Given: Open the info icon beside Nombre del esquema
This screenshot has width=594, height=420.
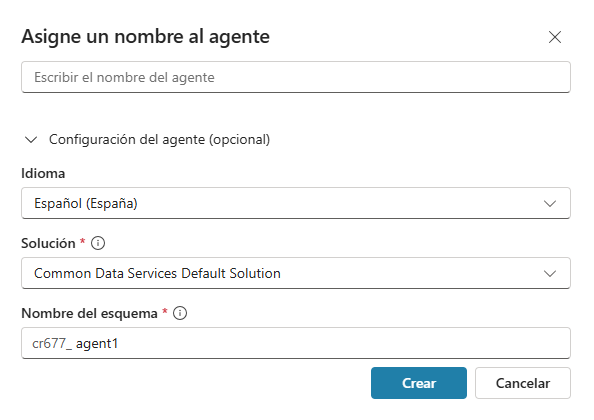Looking at the screenshot, I should tap(180, 313).
